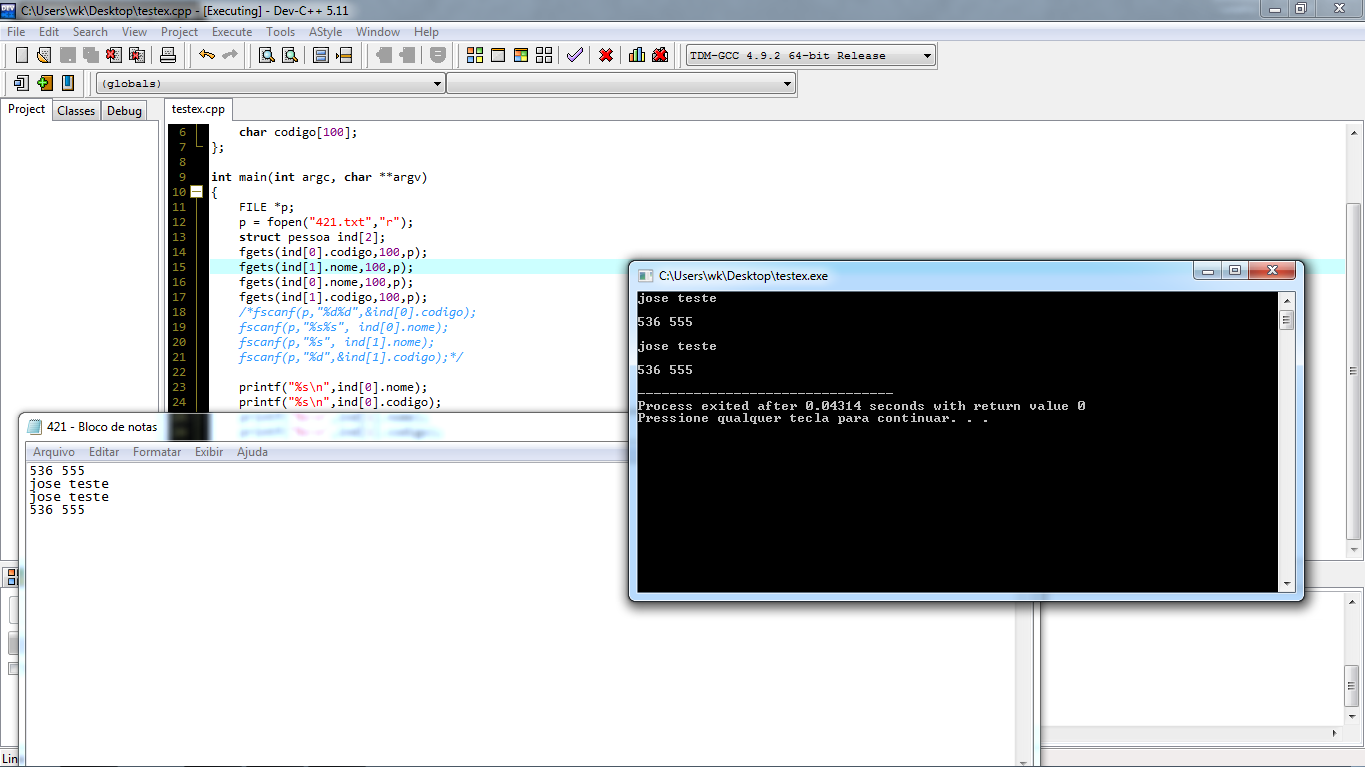Click the Close All files toolbar icon

coord(137,55)
